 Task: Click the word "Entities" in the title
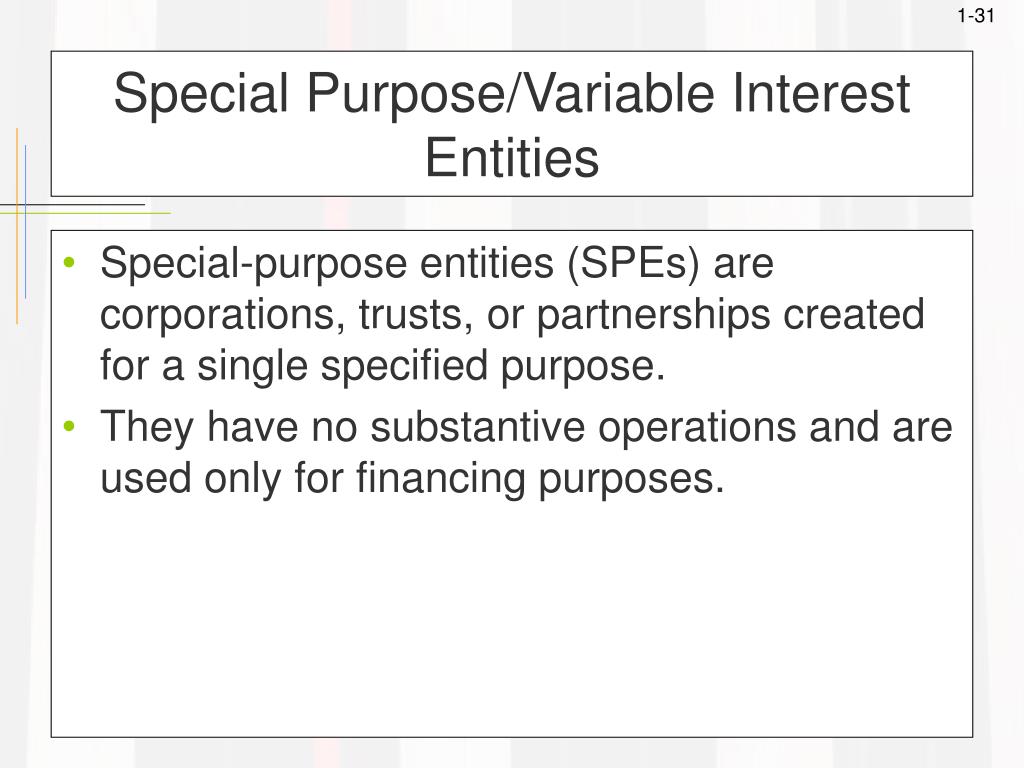512,158
